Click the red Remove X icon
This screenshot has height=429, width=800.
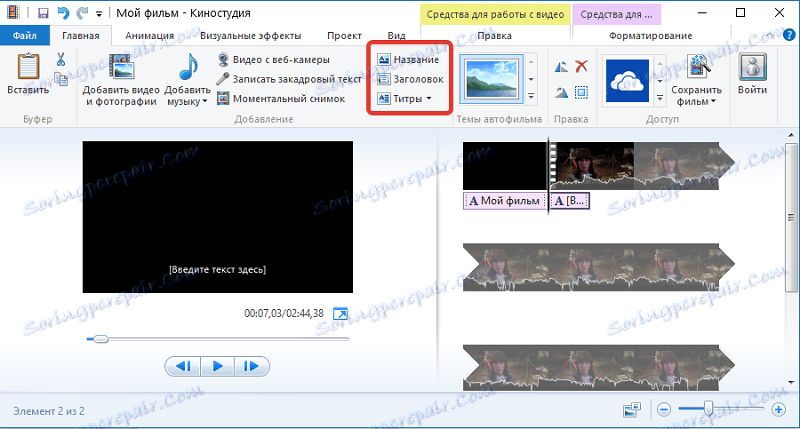coord(581,66)
